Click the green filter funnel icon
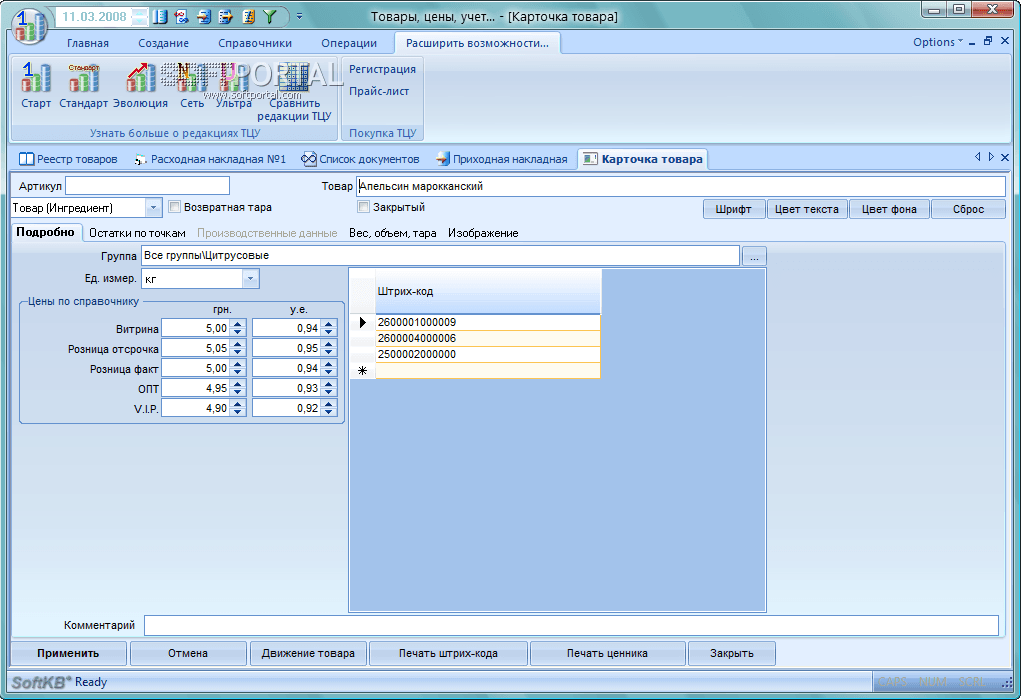This screenshot has width=1021, height=700. [x=269, y=17]
